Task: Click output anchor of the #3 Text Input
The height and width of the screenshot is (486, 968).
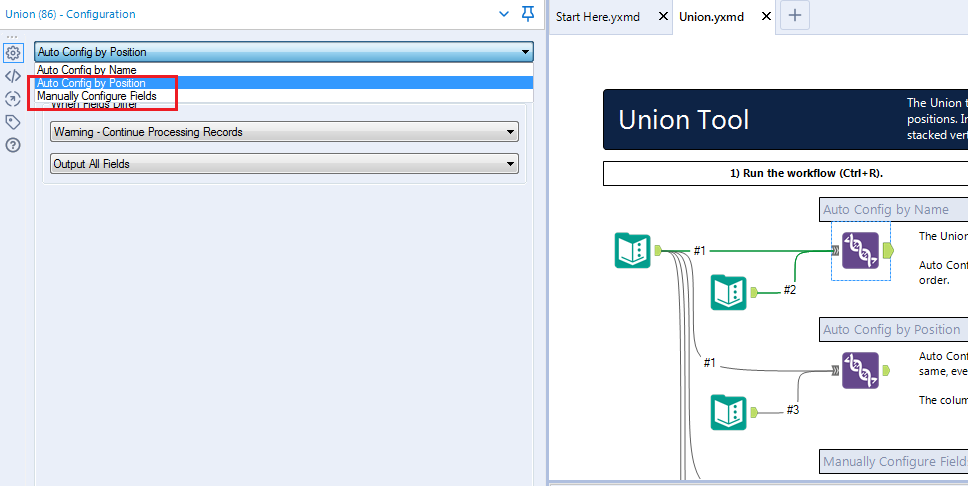Action: [x=754, y=412]
